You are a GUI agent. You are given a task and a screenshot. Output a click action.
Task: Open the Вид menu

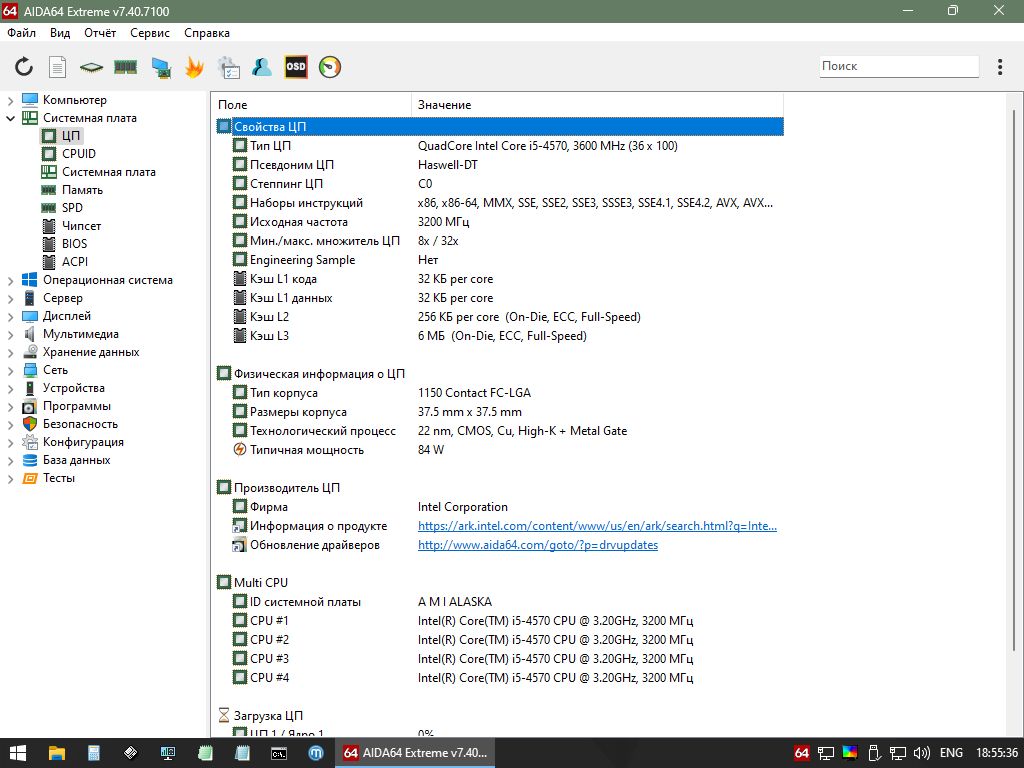click(60, 33)
